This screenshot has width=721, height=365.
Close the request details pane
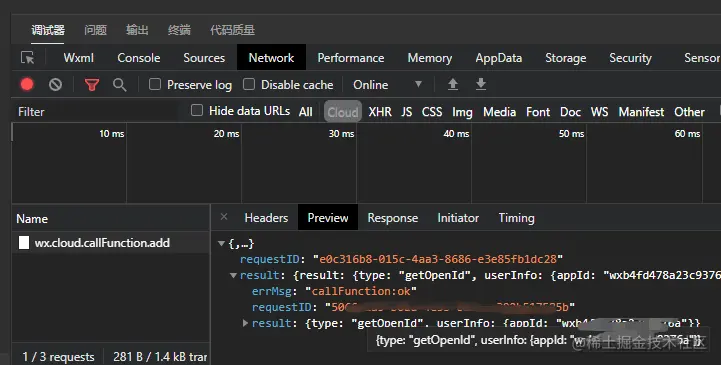coord(224,217)
